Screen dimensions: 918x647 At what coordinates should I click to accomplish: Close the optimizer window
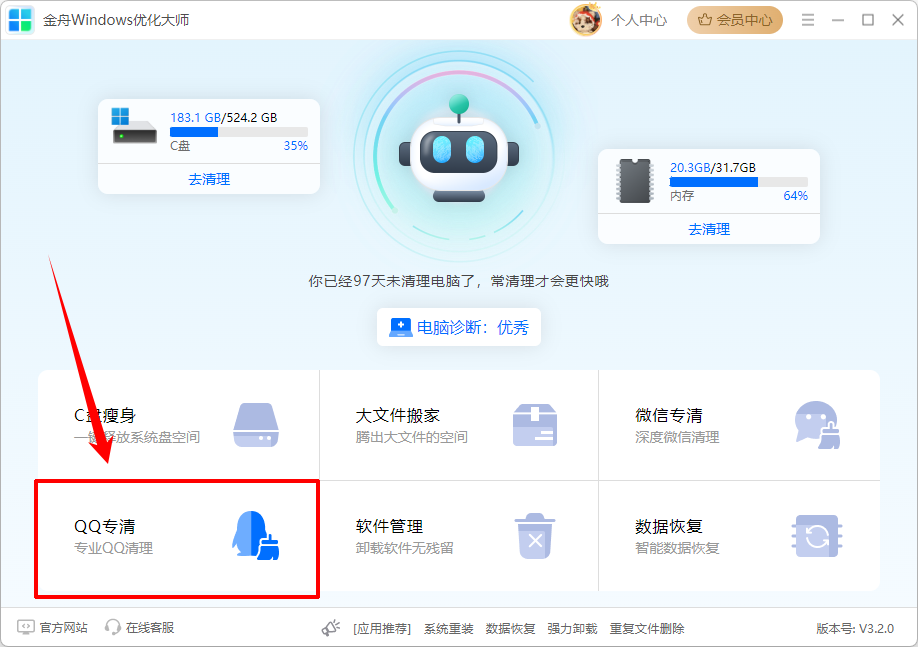tap(898, 20)
